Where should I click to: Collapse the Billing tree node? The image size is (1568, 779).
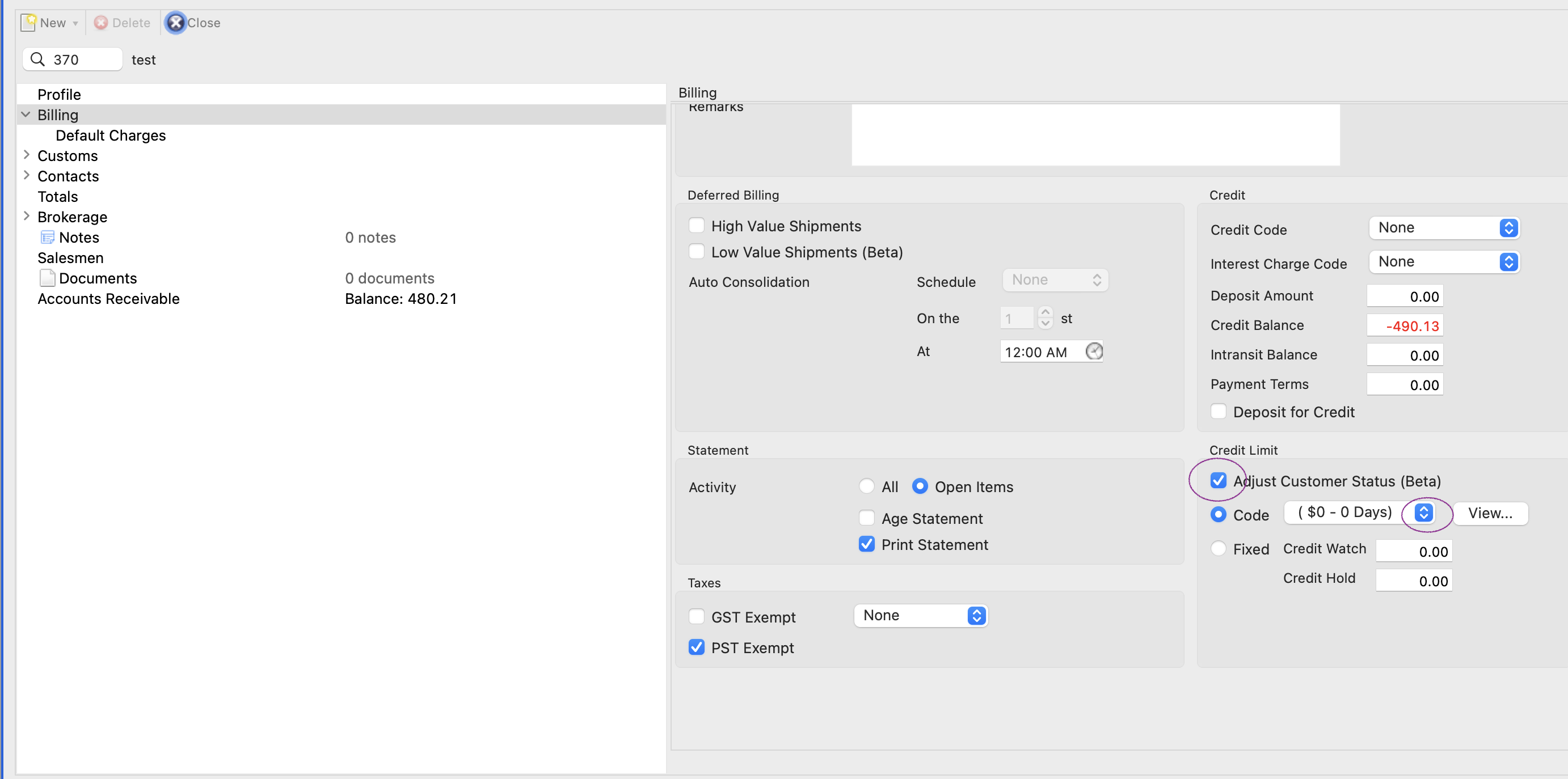(x=26, y=115)
